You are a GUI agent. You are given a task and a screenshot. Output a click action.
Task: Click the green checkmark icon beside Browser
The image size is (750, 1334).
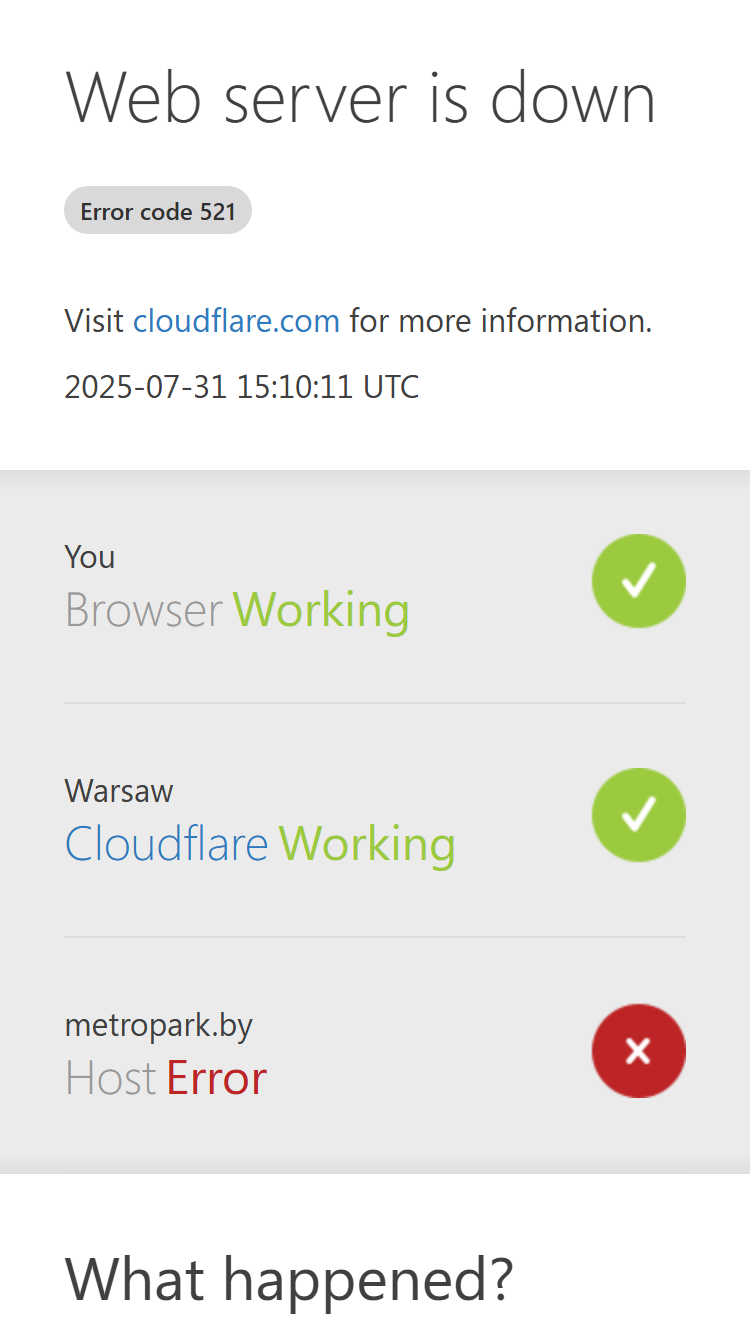pos(638,580)
